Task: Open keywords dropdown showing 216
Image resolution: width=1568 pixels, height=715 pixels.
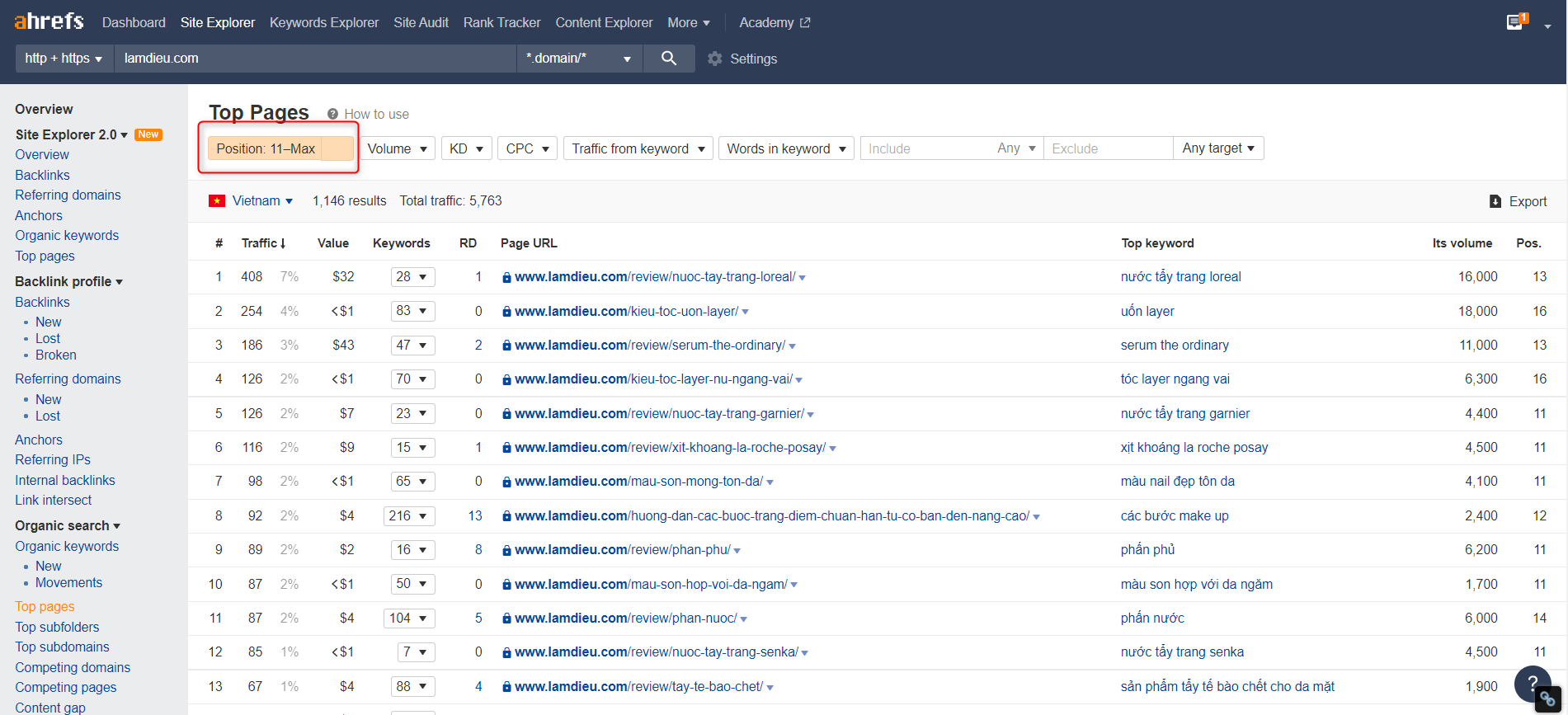Action: click(x=409, y=516)
